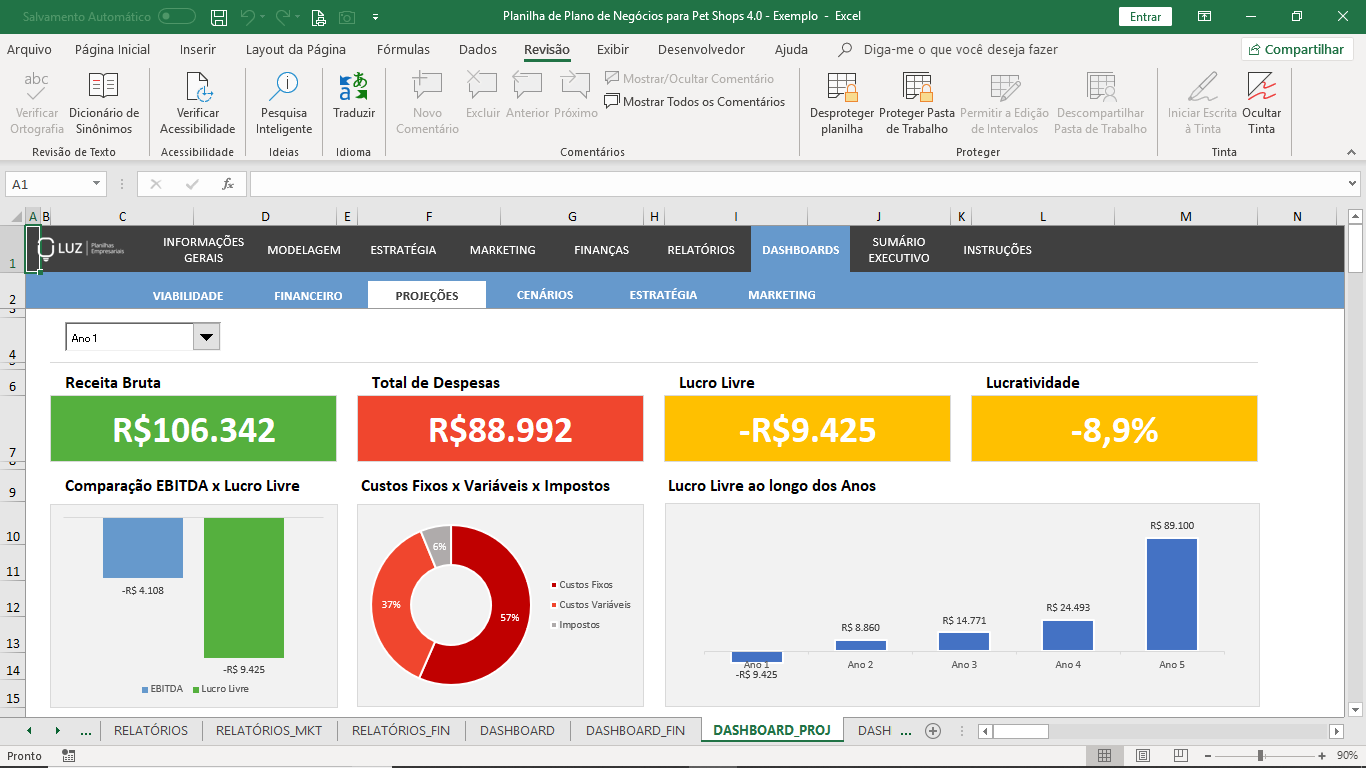This screenshot has width=1366, height=768.
Task: Expand the Name Box dropdown arrow
Action: [96, 184]
